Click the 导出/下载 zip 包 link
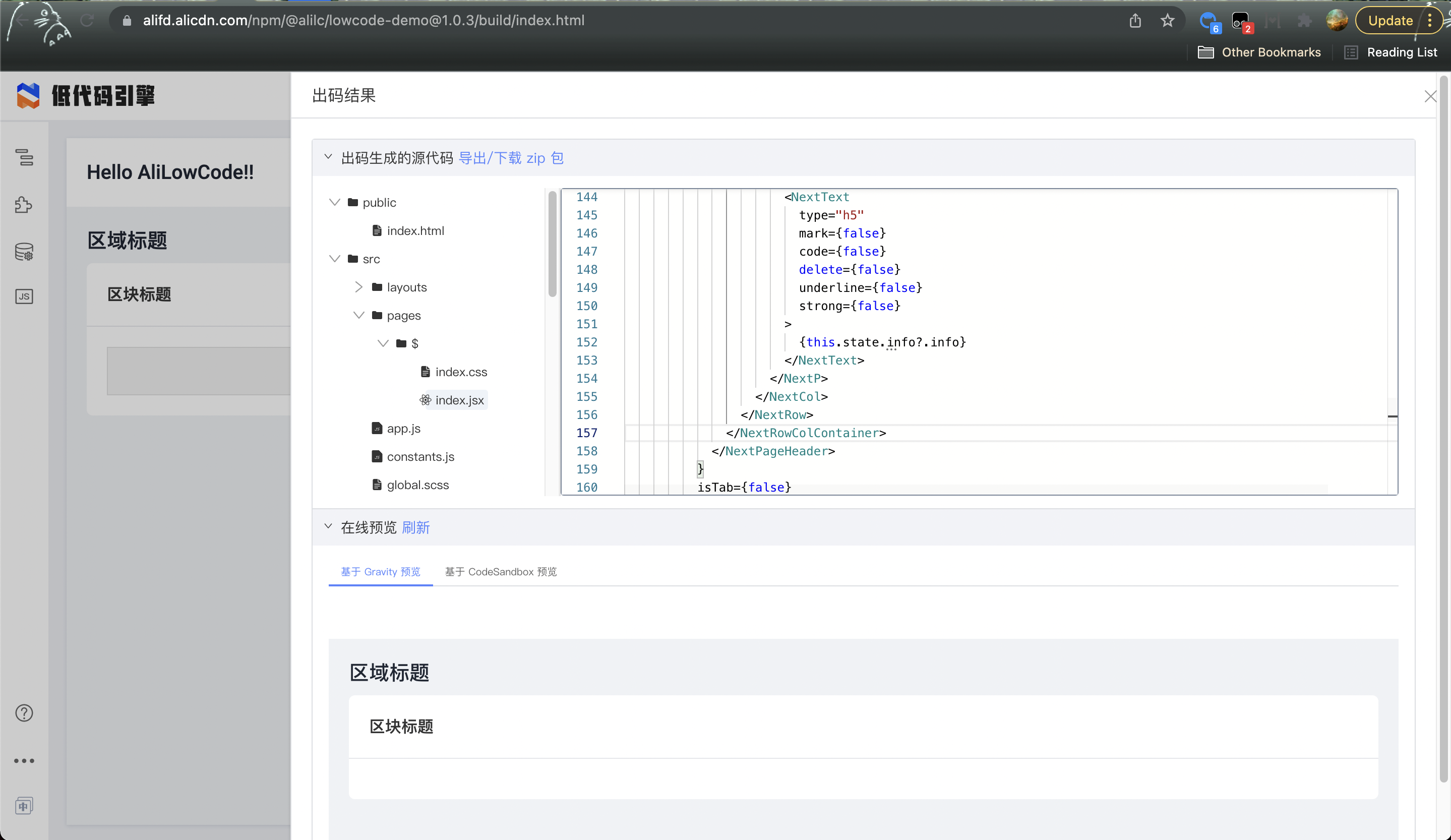Image resolution: width=1451 pixels, height=840 pixels. point(512,158)
